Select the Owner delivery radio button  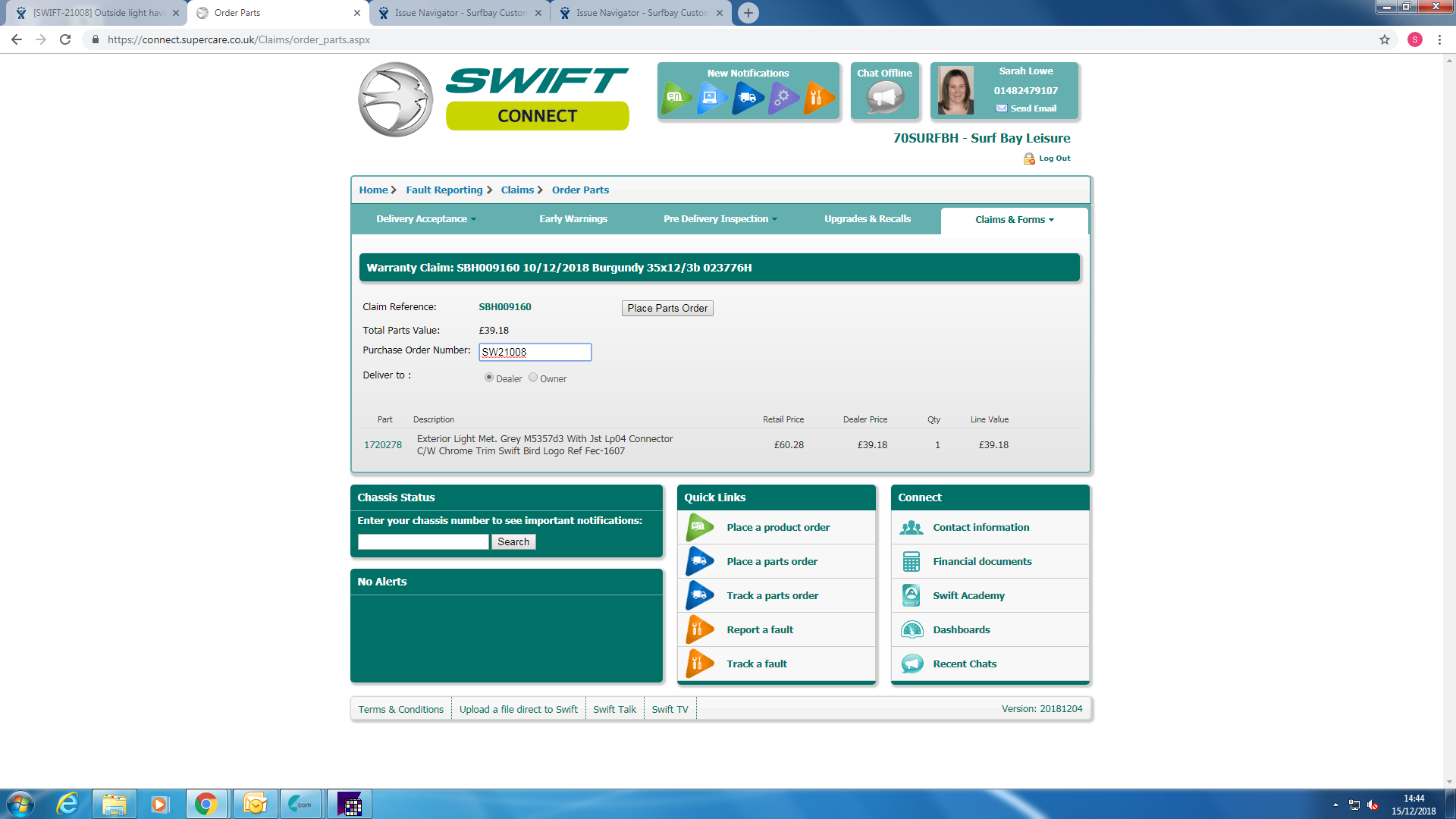click(x=533, y=378)
